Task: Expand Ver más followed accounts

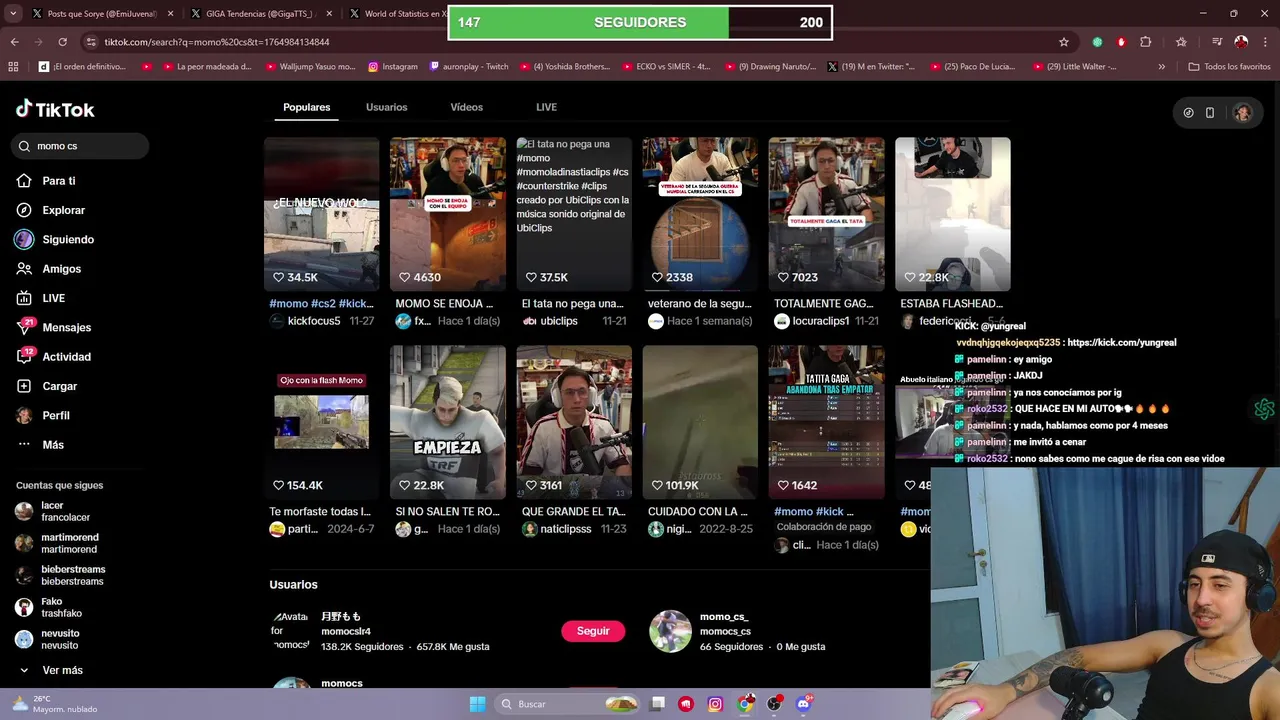Action: coord(62,670)
